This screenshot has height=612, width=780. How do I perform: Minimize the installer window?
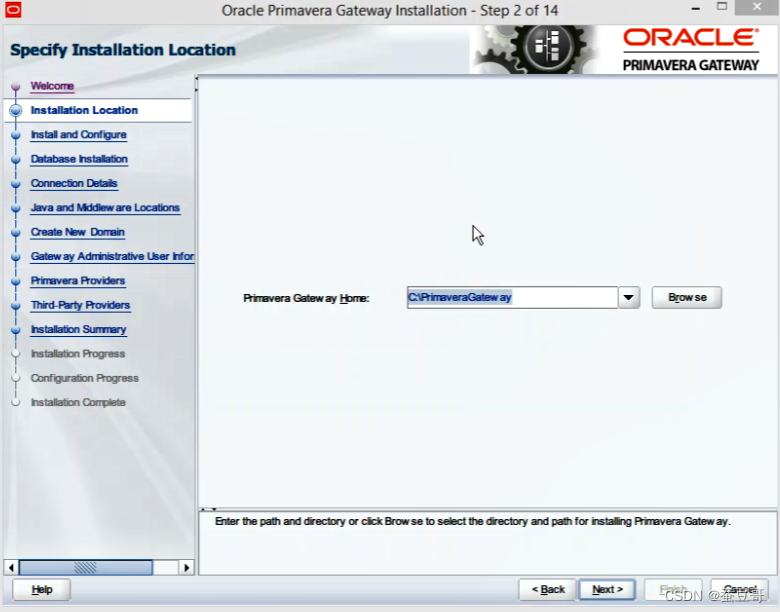(x=695, y=8)
